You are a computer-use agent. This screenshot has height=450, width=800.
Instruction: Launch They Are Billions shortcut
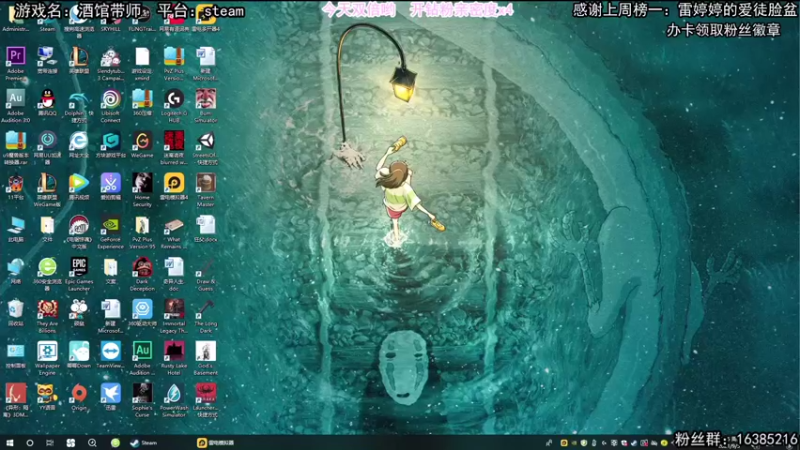(x=47, y=316)
